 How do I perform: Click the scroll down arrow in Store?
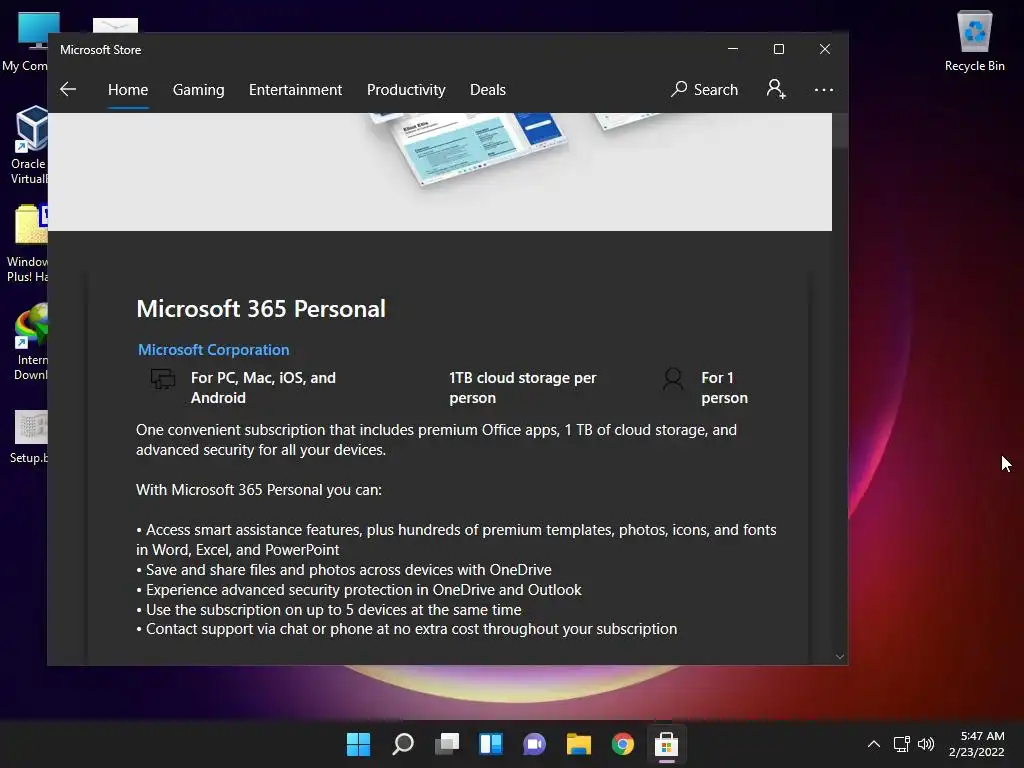840,657
